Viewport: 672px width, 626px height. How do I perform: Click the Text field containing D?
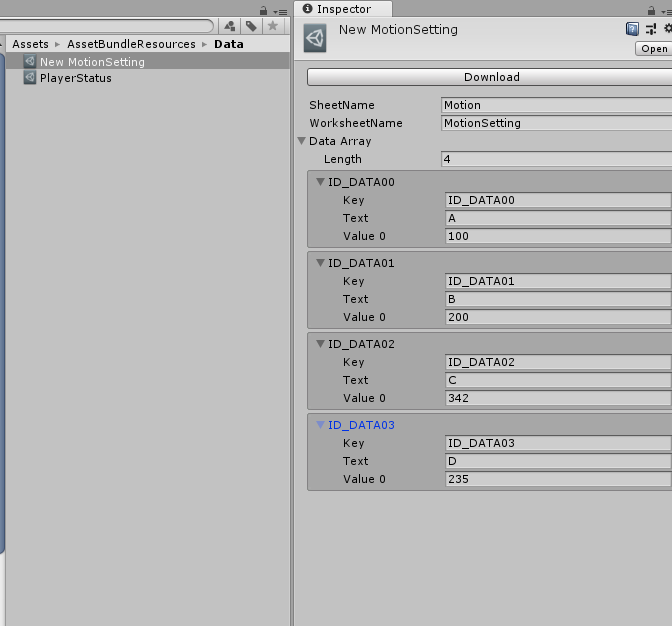pyautogui.click(x=558, y=461)
